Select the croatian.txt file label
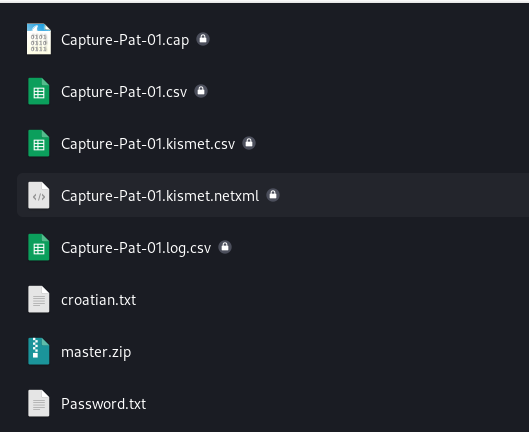530x434 pixels. [x=98, y=300]
